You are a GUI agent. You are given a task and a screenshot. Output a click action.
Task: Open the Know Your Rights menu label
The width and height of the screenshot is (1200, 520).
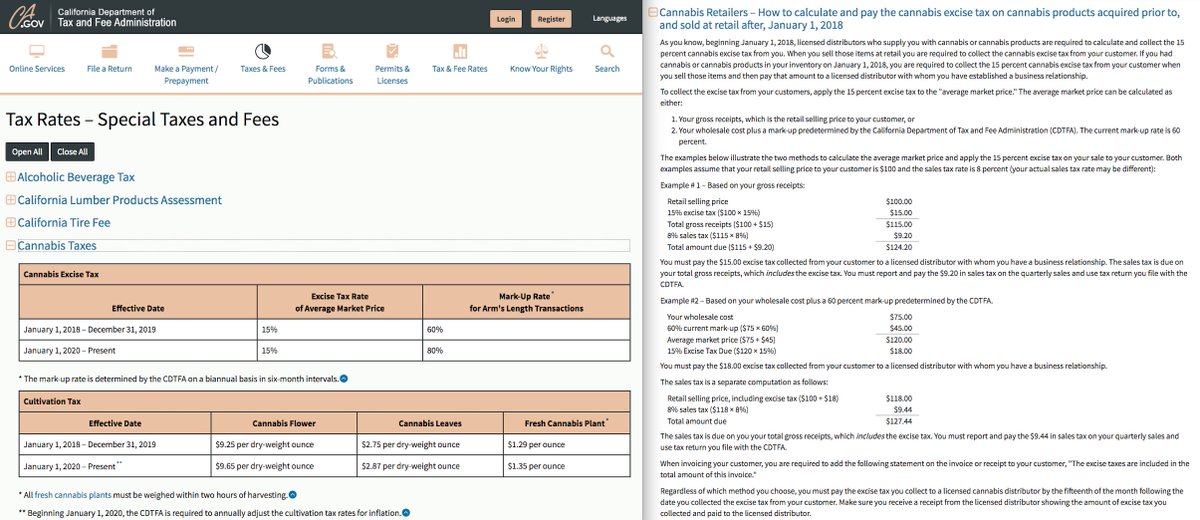pos(541,69)
